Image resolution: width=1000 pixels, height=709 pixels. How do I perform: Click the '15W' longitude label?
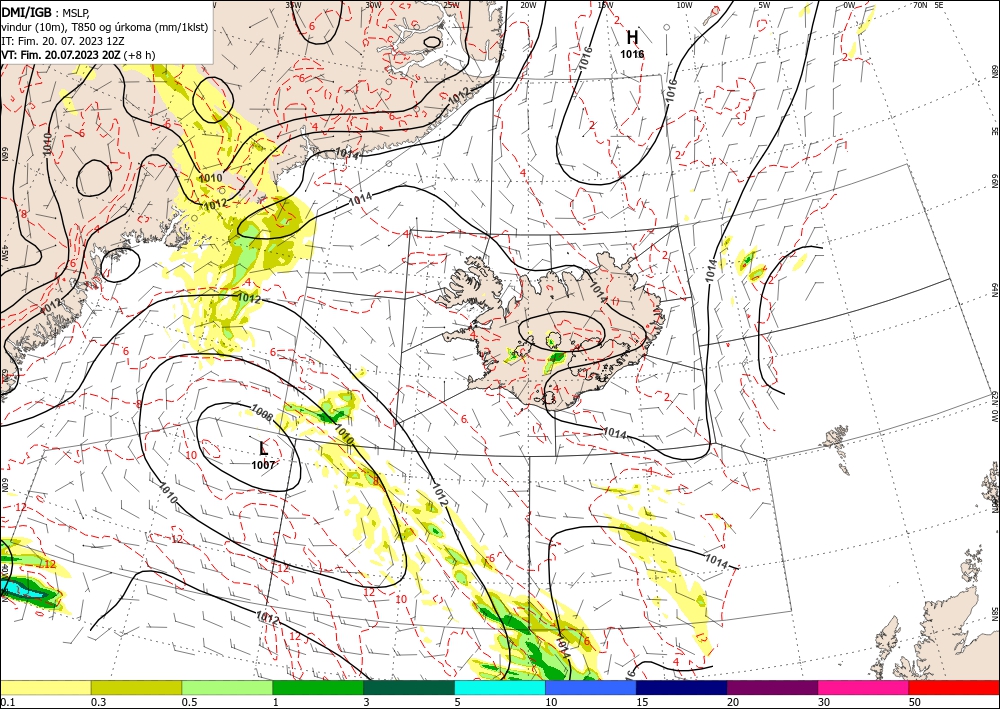(x=606, y=5)
